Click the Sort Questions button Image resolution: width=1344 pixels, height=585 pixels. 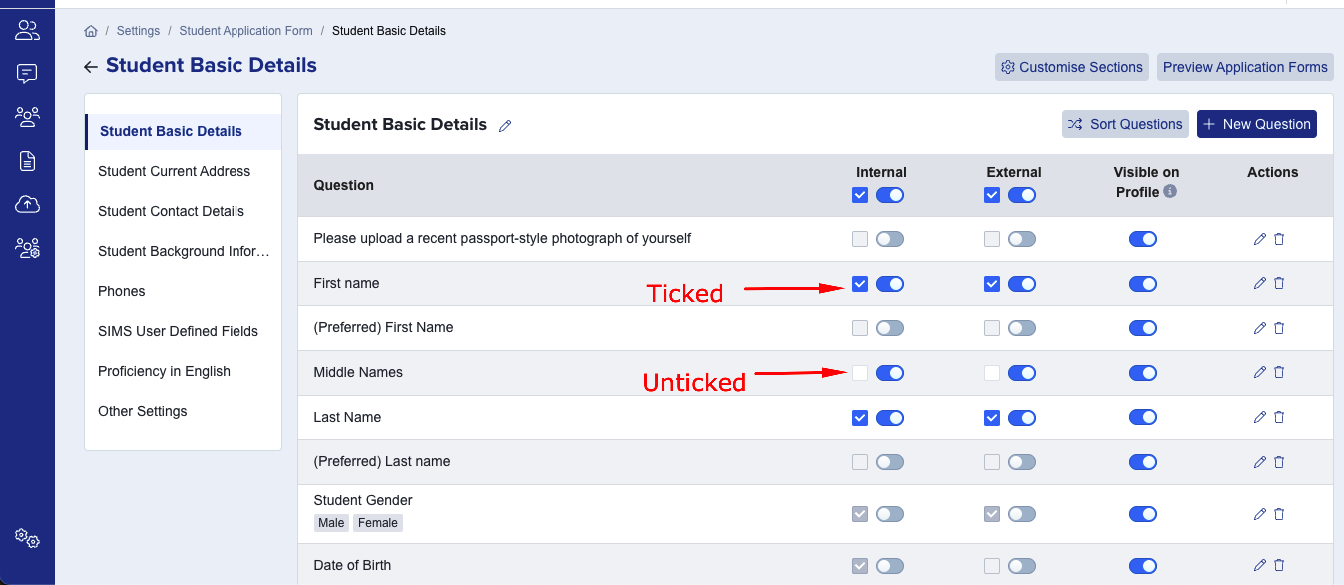click(1125, 124)
